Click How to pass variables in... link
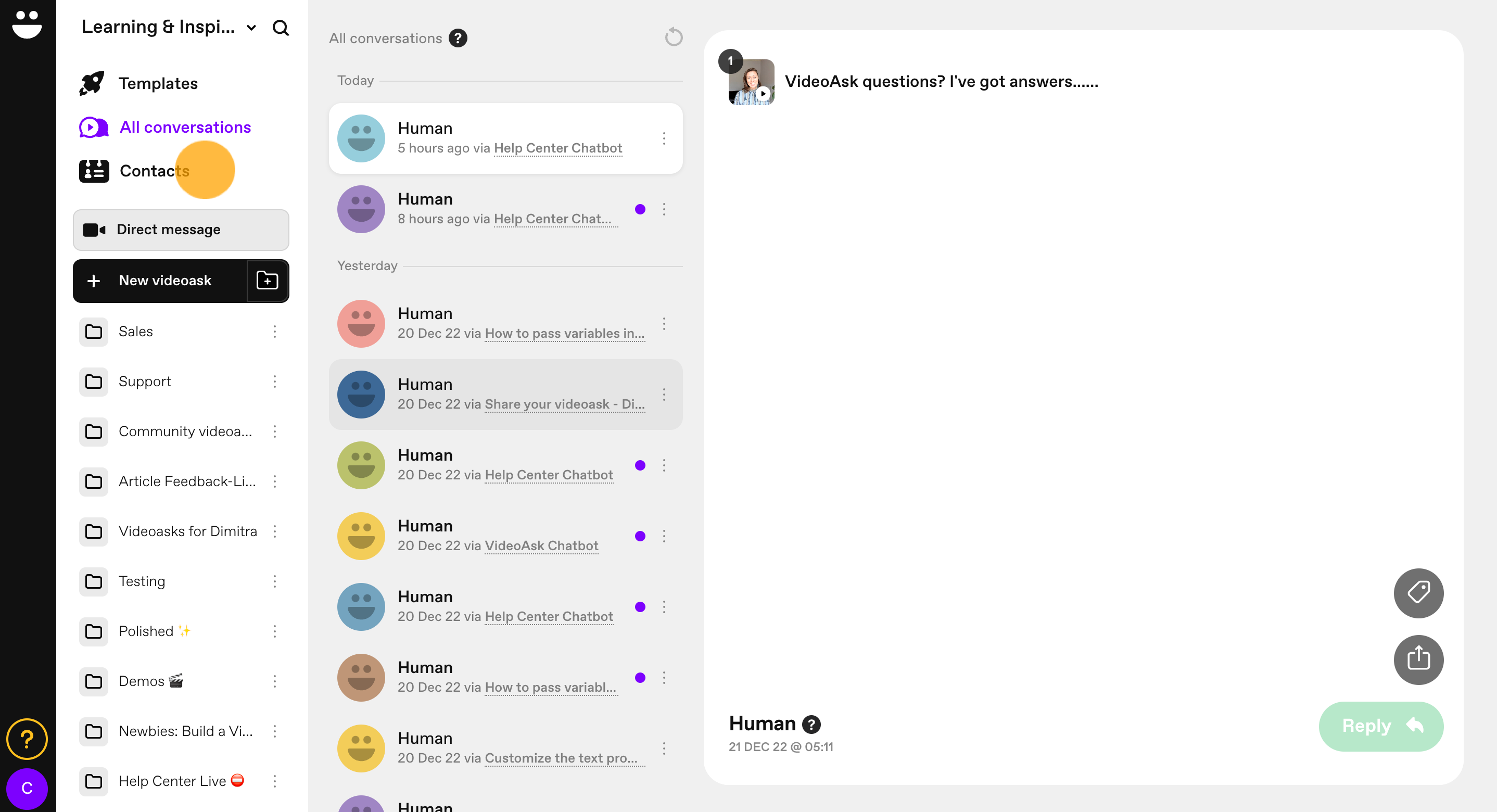This screenshot has width=1497, height=812. 565,334
